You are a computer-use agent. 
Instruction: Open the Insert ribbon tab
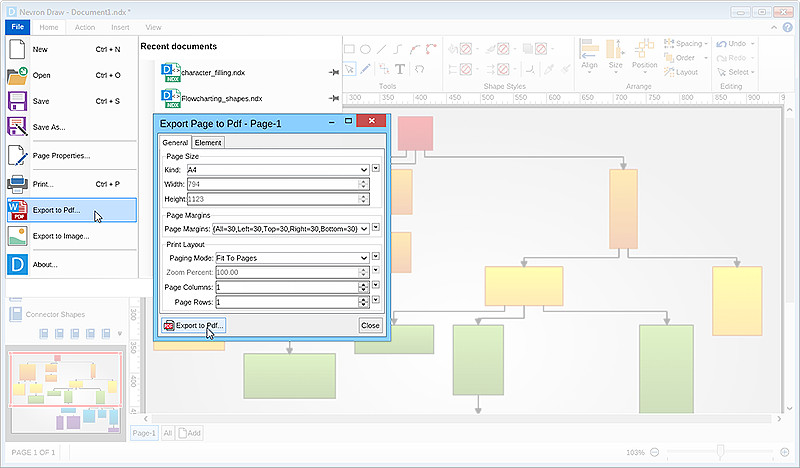[x=120, y=28]
